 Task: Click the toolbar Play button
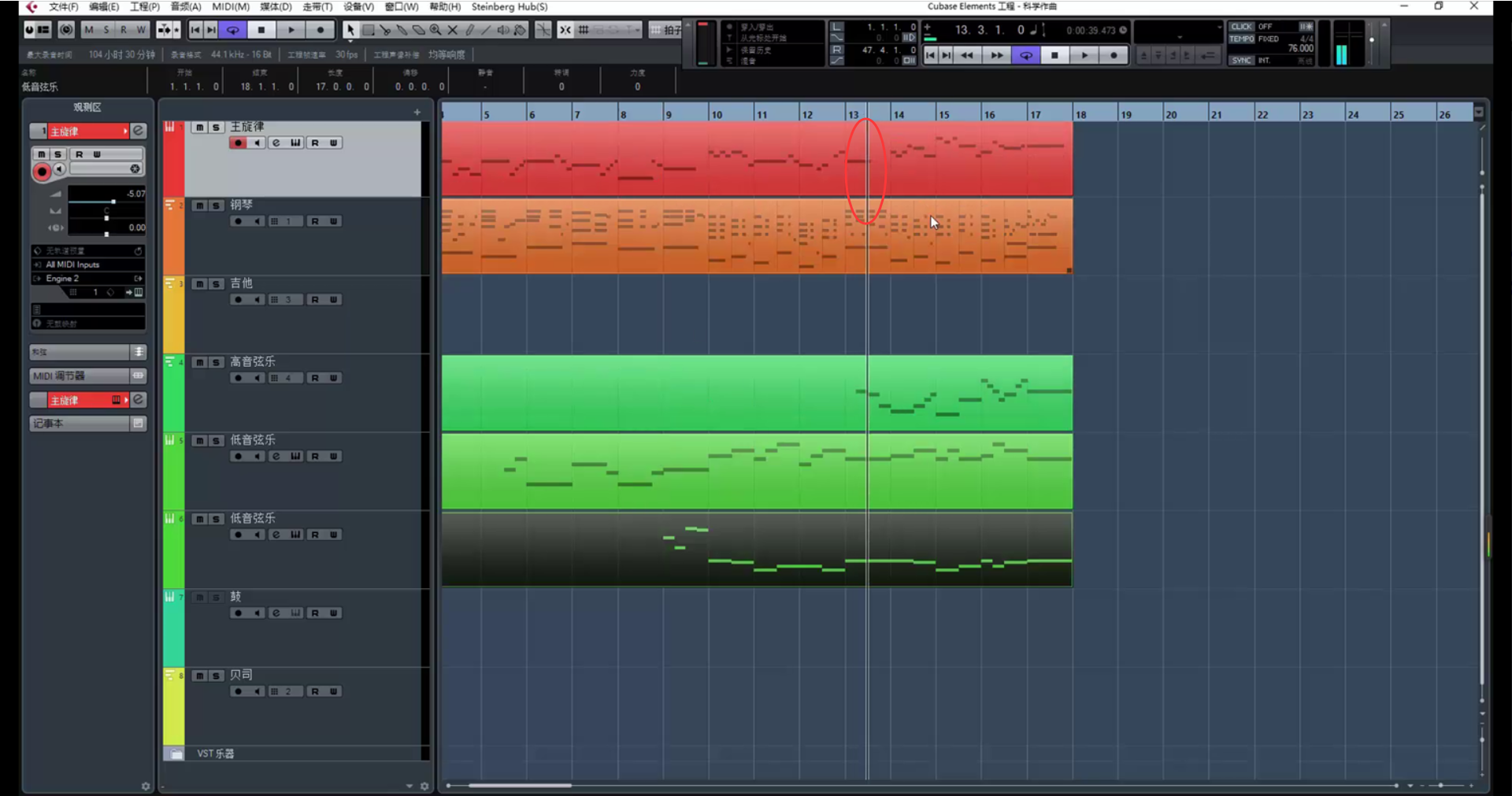(x=291, y=30)
